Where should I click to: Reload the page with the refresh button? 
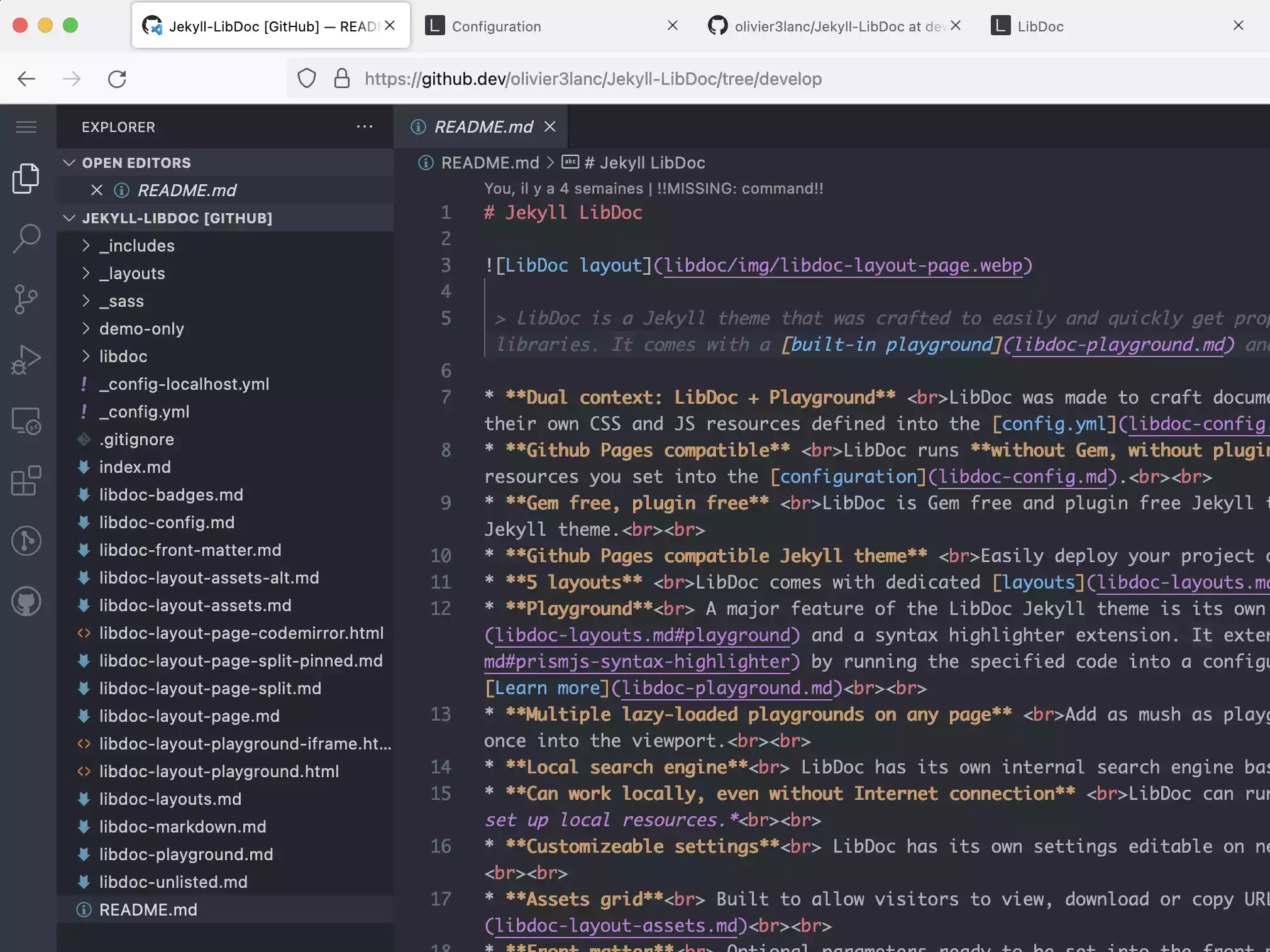[118, 79]
